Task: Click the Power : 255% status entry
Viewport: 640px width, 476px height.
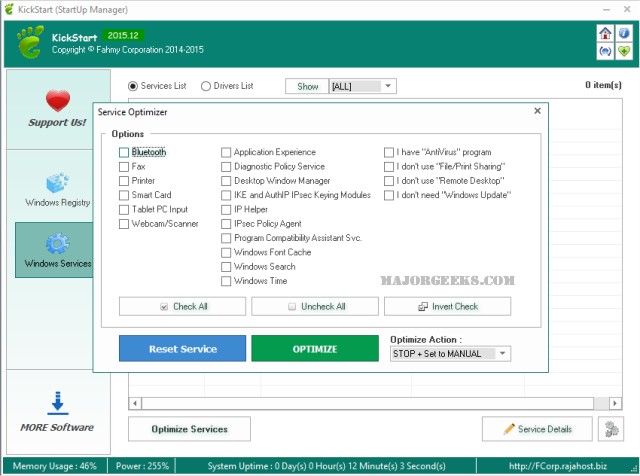Action: pyautogui.click(x=142, y=466)
